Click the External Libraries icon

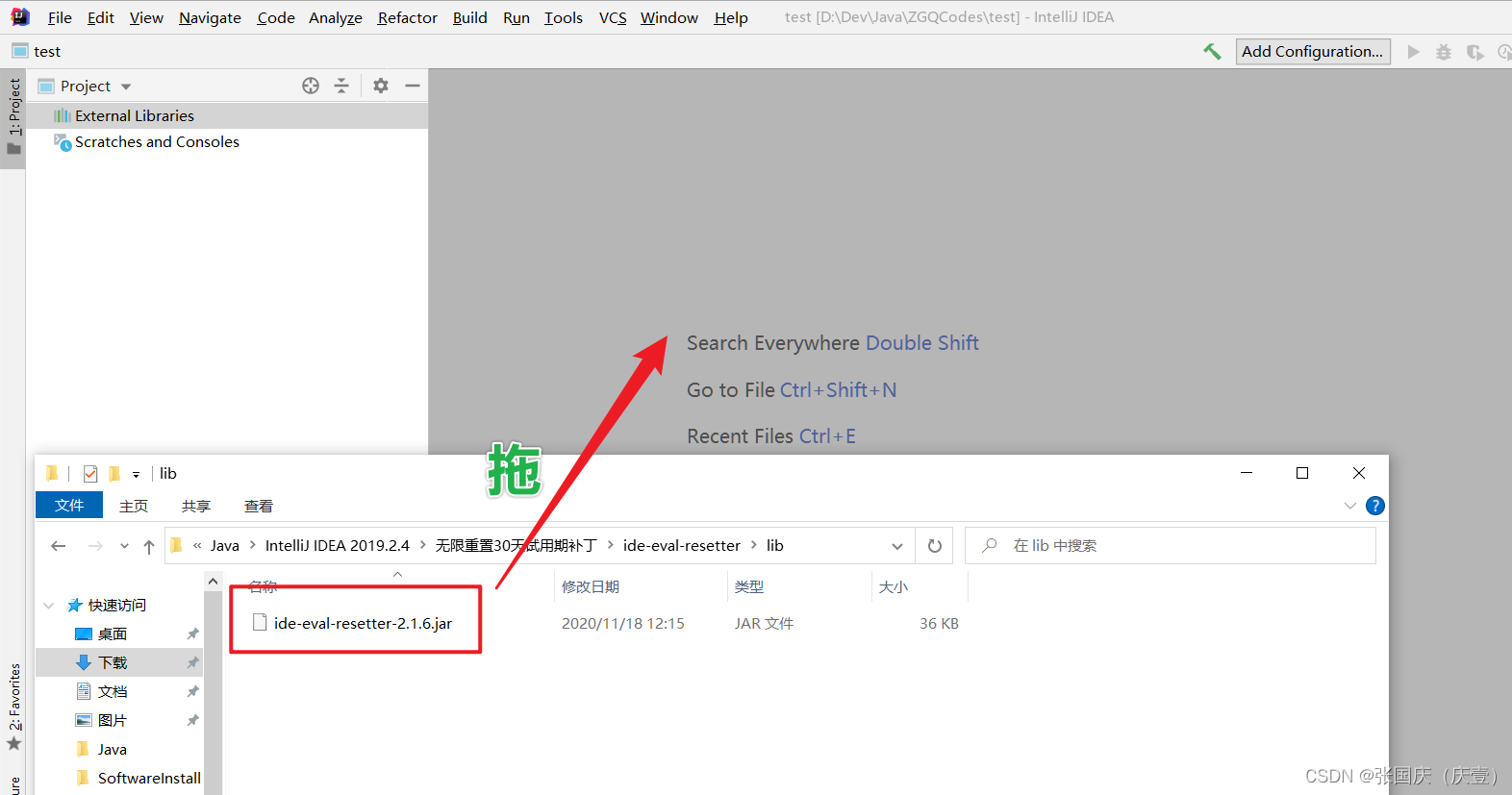tap(63, 115)
